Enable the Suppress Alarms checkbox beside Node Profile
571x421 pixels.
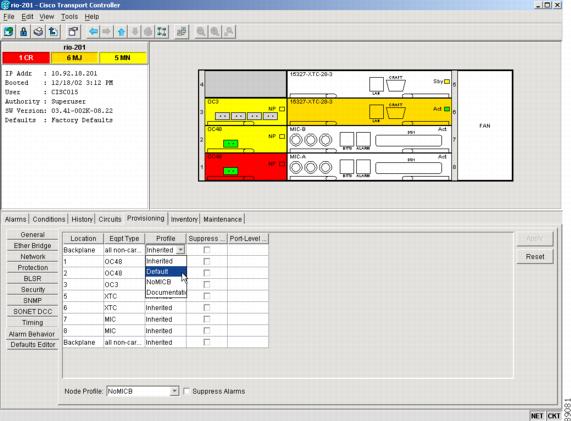[x=186, y=391]
